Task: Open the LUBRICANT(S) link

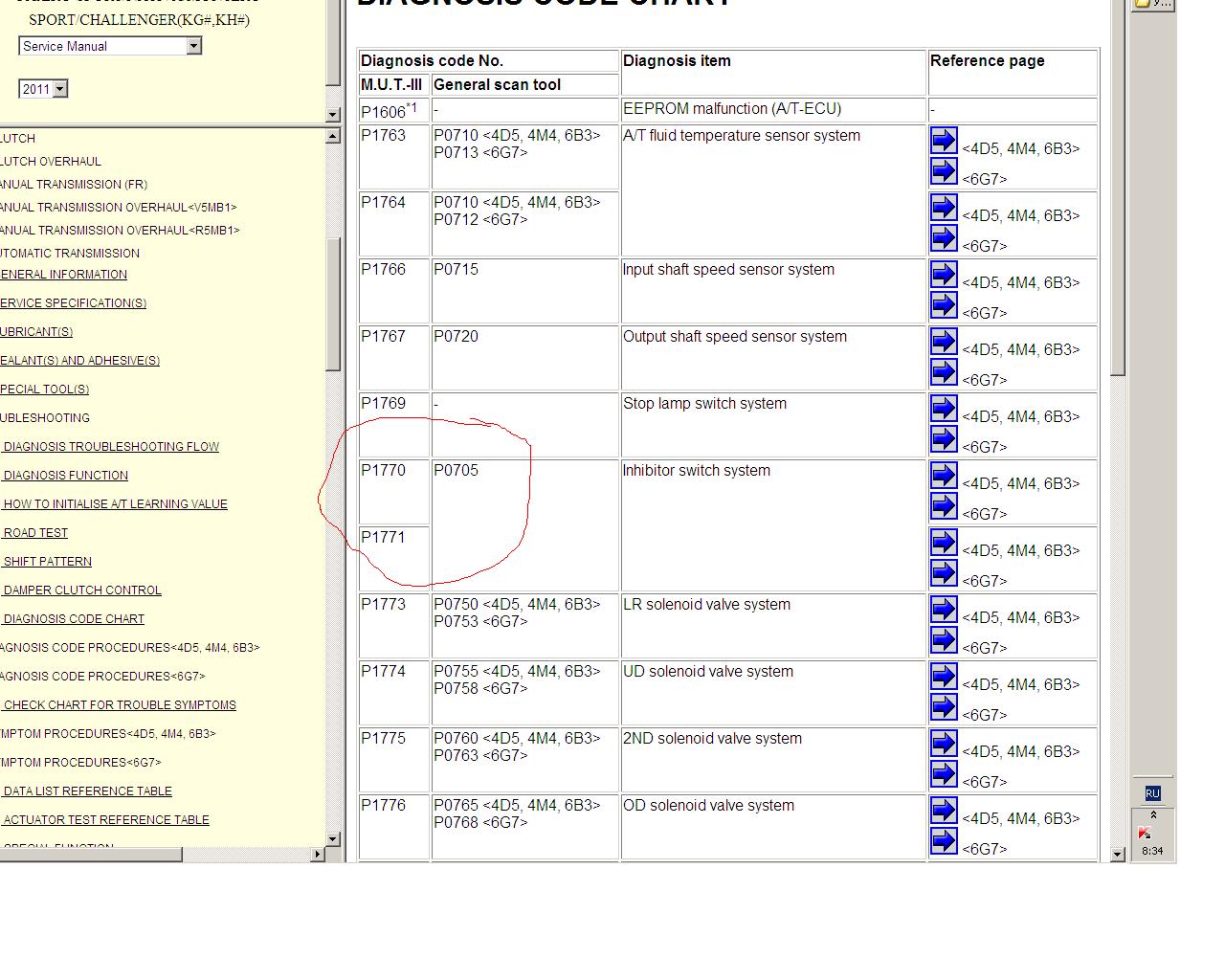Action: coord(36,332)
